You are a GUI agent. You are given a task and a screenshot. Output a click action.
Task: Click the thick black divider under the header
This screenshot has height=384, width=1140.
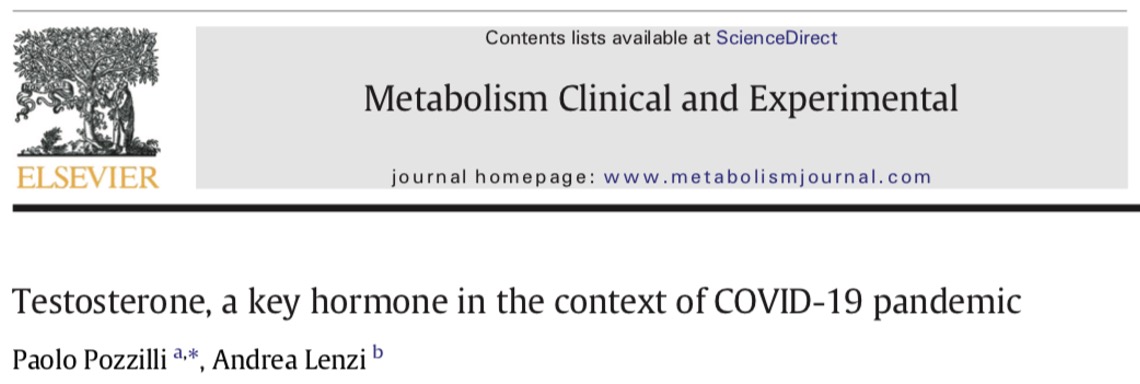(x=570, y=208)
